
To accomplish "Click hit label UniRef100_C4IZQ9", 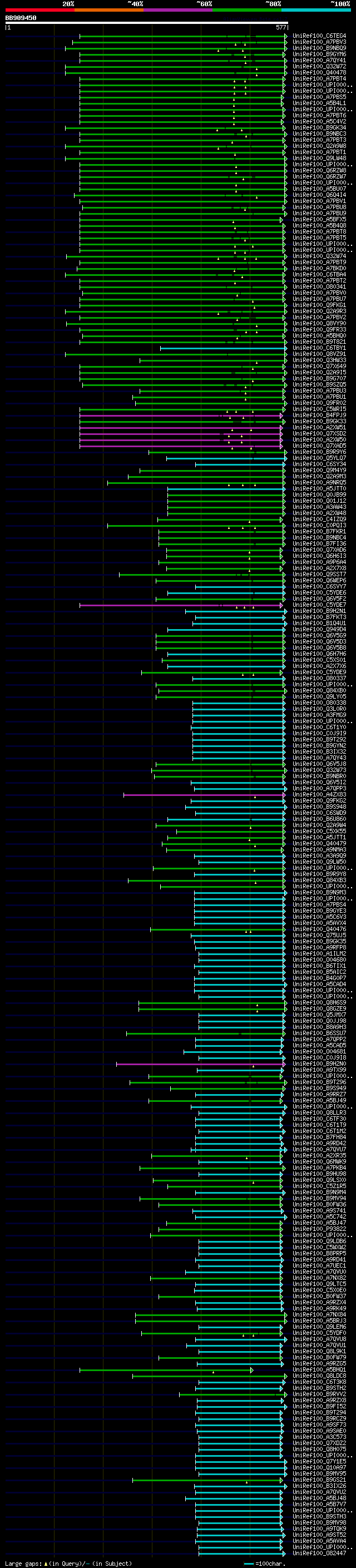I will click(319, 519).
